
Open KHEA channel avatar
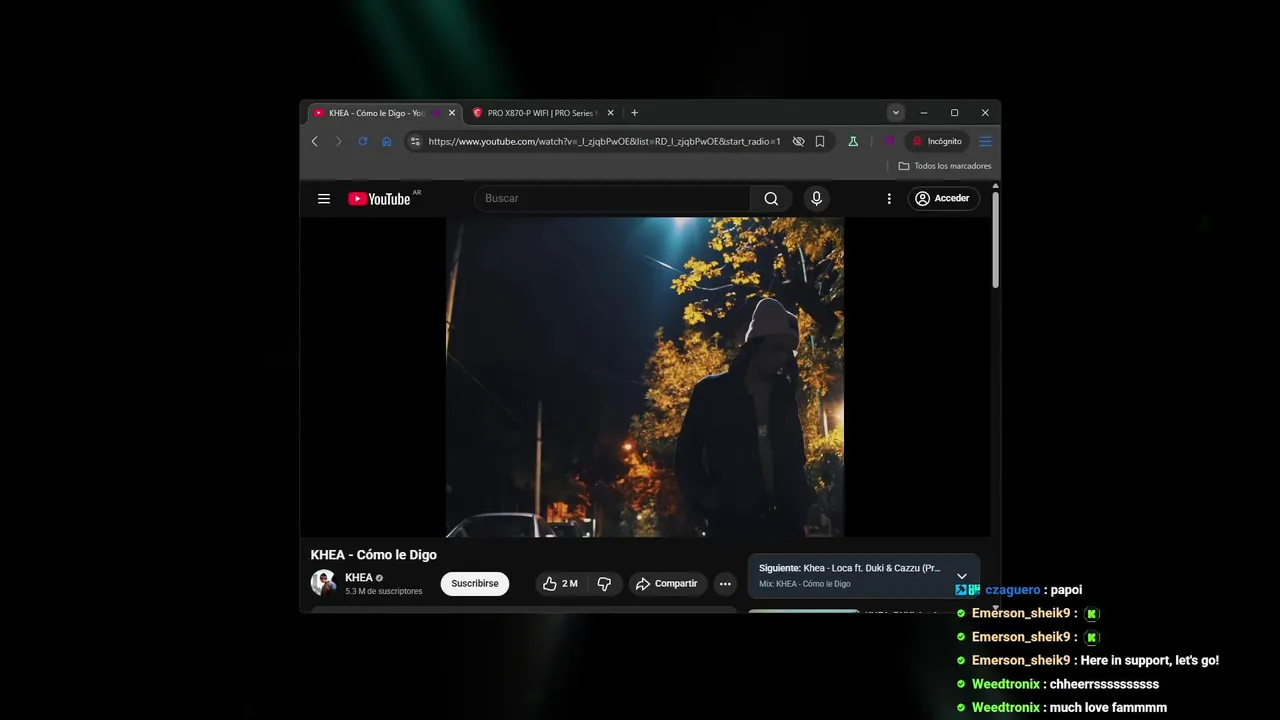click(324, 583)
